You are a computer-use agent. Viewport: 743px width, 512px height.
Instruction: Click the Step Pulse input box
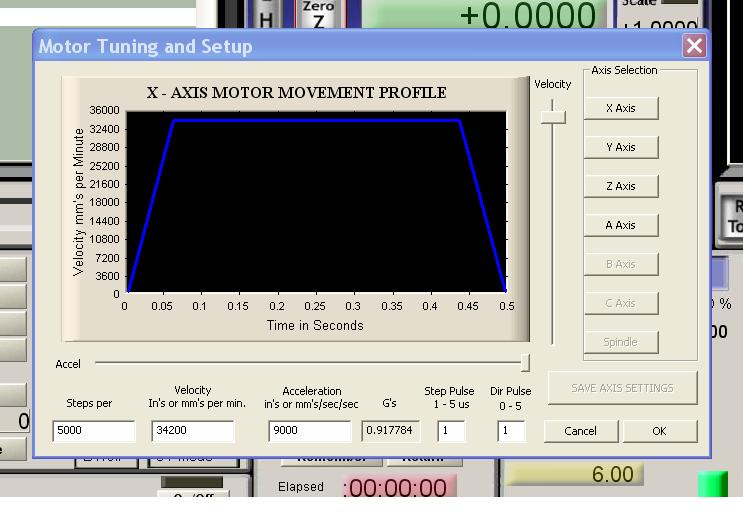click(x=451, y=431)
